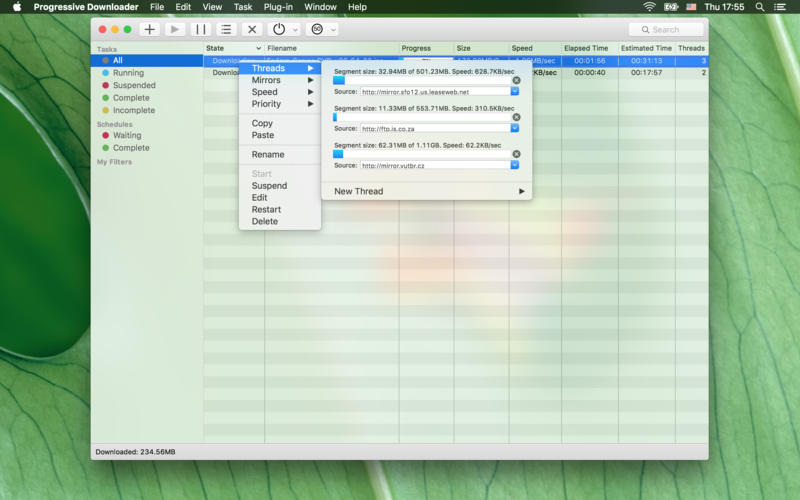Click the pause download toolbar icon

pos(201,30)
